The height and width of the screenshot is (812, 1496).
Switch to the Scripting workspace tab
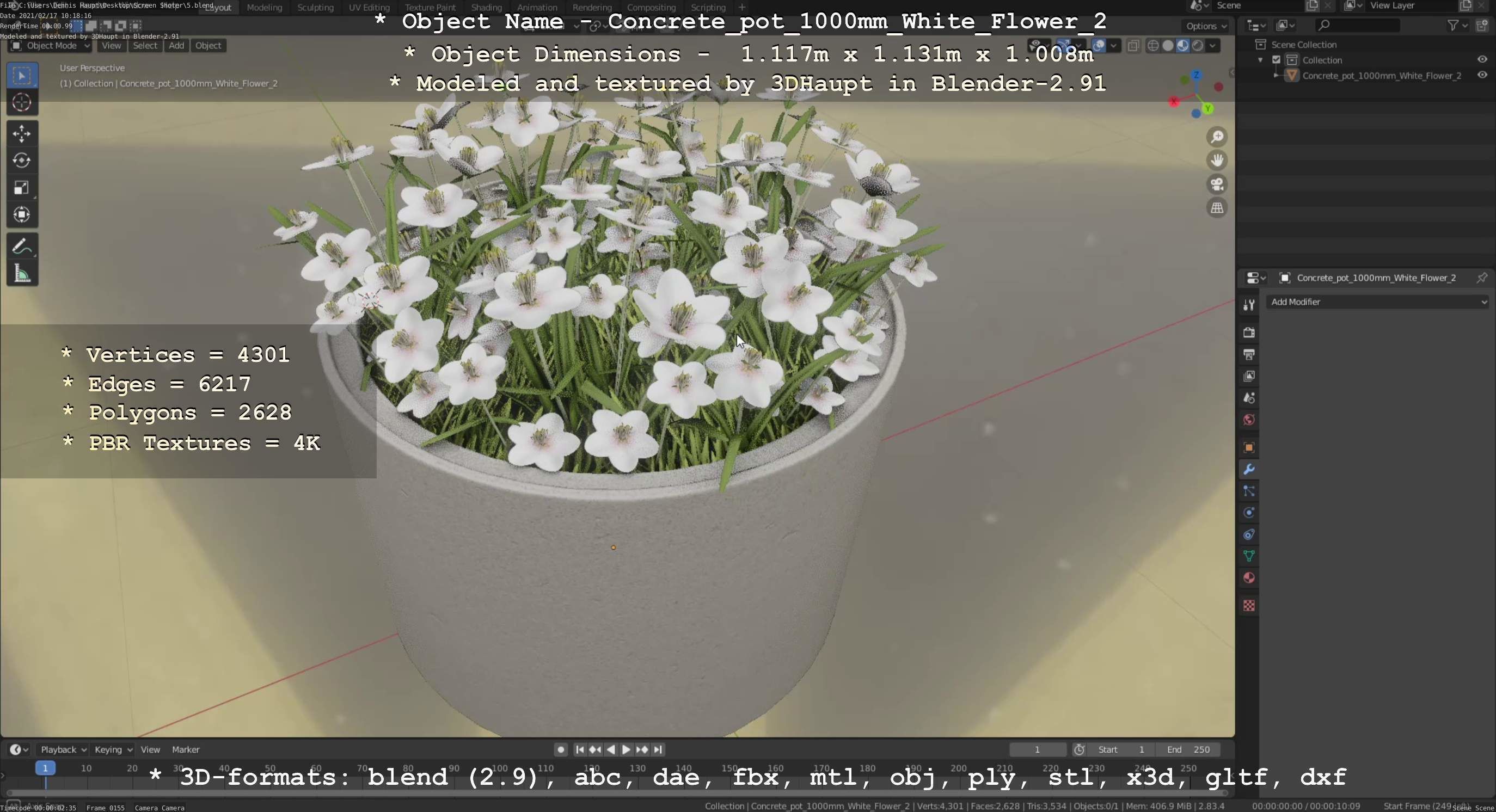point(708,8)
